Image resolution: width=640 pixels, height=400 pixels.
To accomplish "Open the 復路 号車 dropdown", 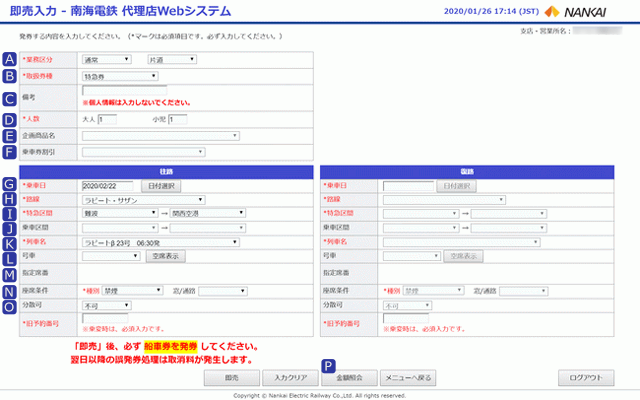I will click(412, 256).
